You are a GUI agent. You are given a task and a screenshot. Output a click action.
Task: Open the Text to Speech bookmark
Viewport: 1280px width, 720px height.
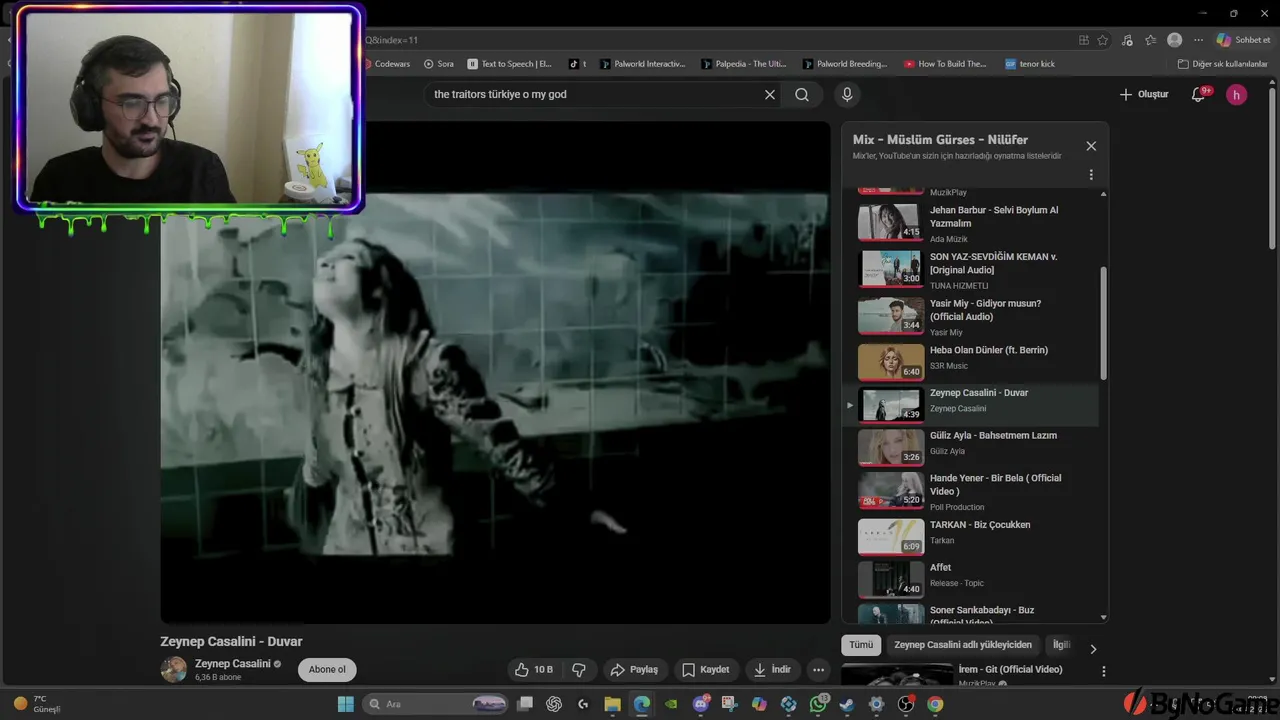(x=510, y=64)
